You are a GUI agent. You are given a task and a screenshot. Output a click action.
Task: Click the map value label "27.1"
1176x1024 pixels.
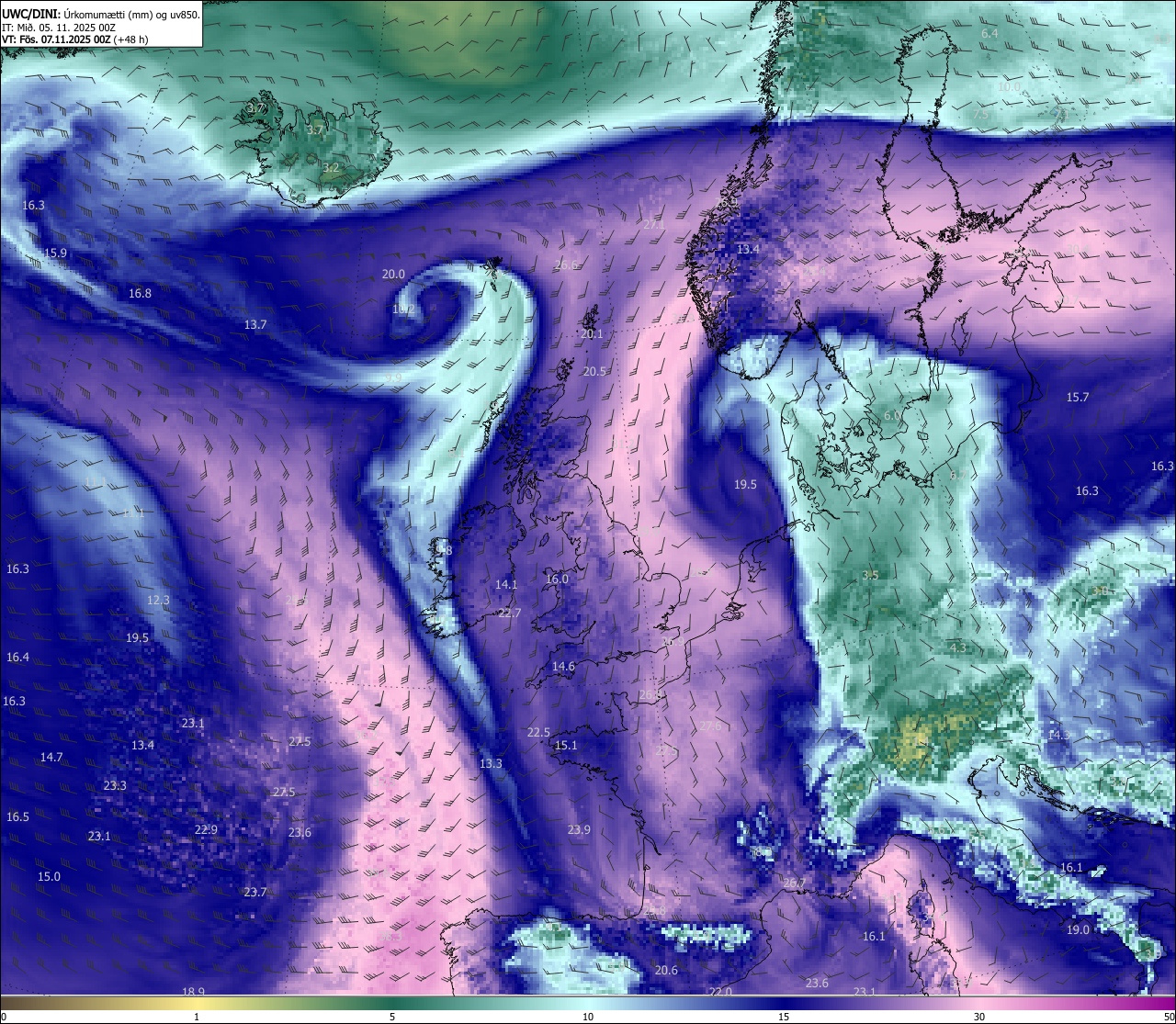coord(654,224)
